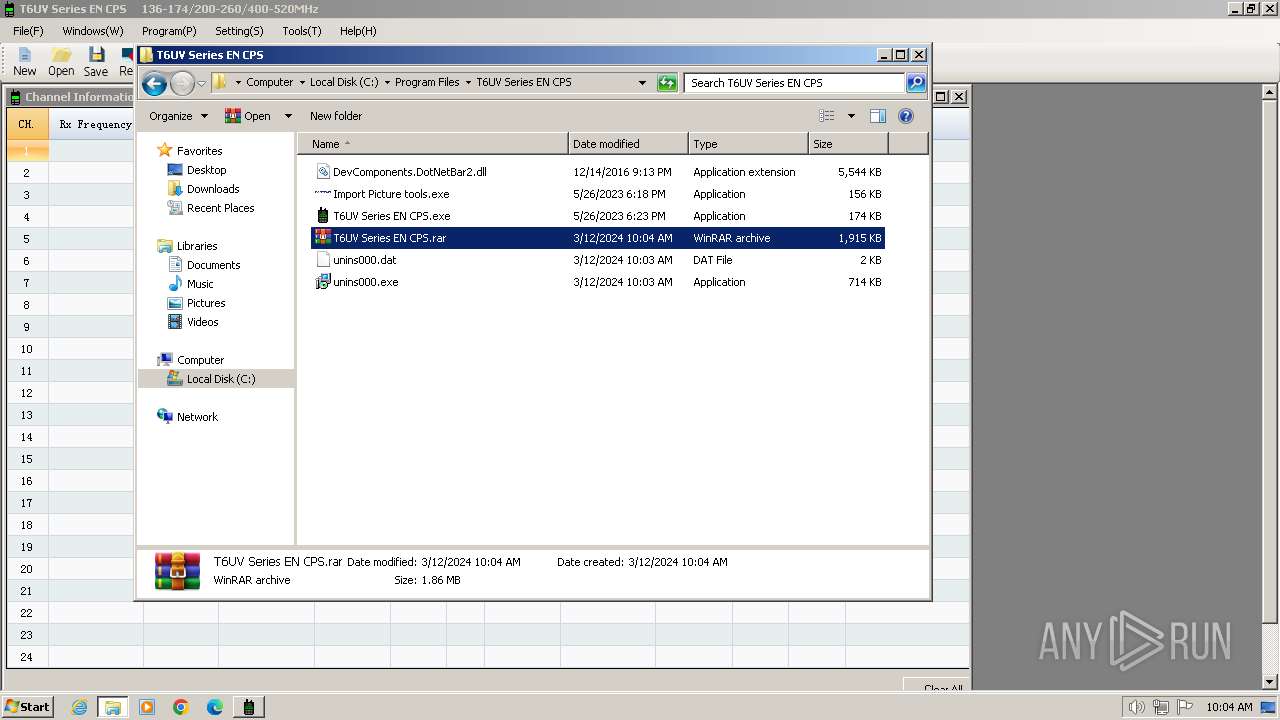This screenshot has width=1280, height=720.
Task: Open Windows(W) menu
Action: click(x=93, y=31)
